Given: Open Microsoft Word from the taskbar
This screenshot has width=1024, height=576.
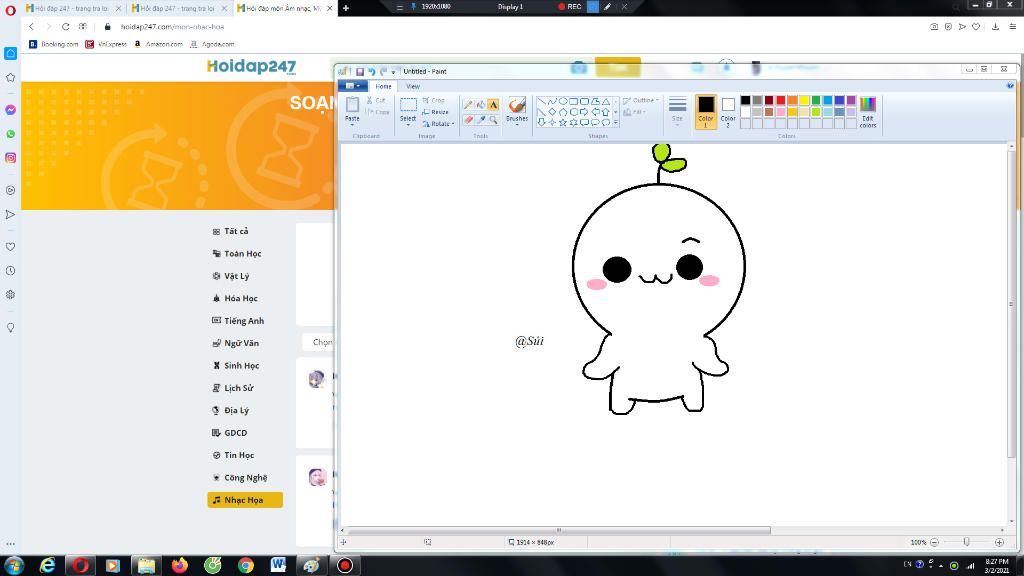Looking at the screenshot, I should click(278, 565).
